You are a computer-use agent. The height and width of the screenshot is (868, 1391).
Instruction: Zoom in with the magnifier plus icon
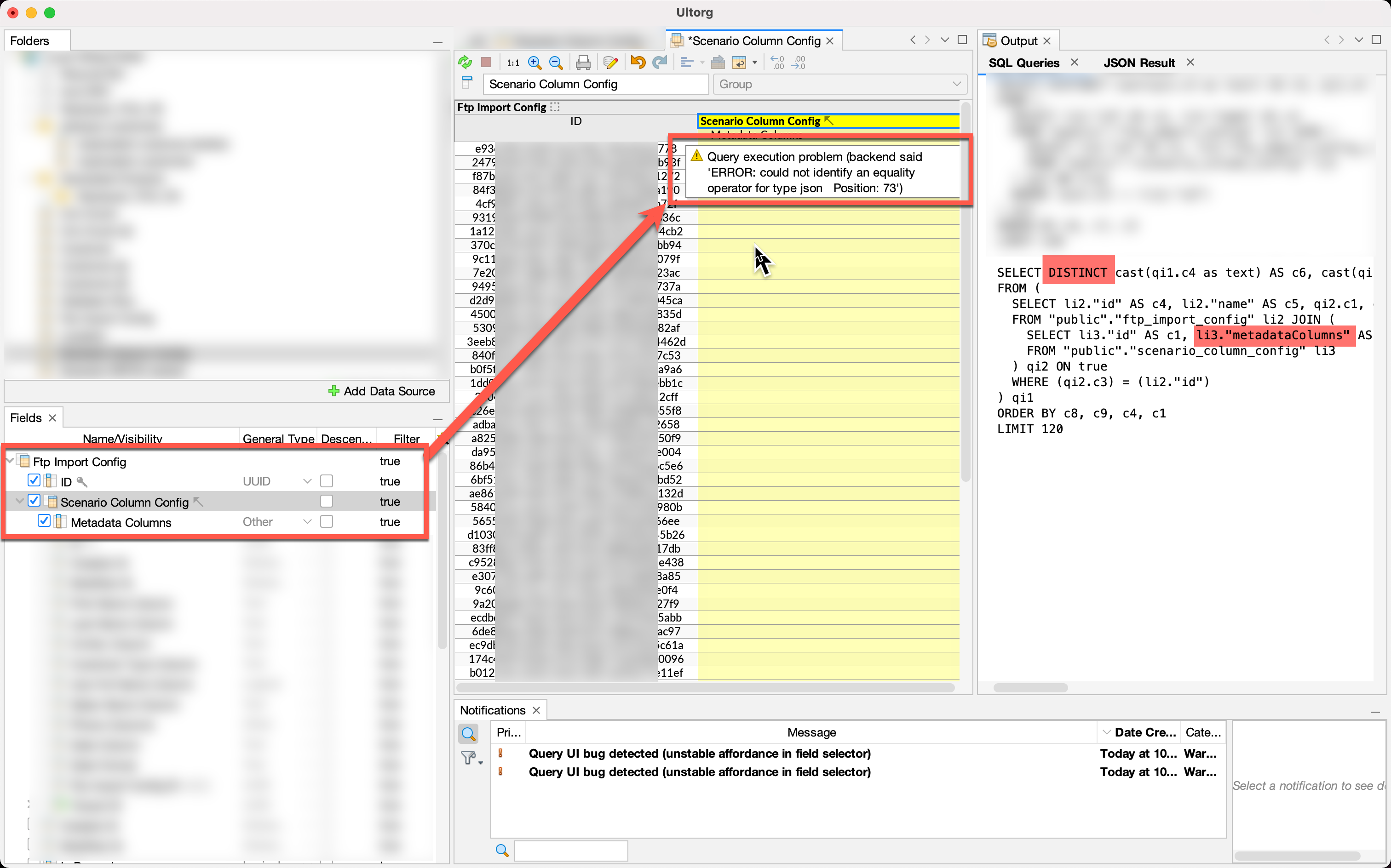coord(534,62)
